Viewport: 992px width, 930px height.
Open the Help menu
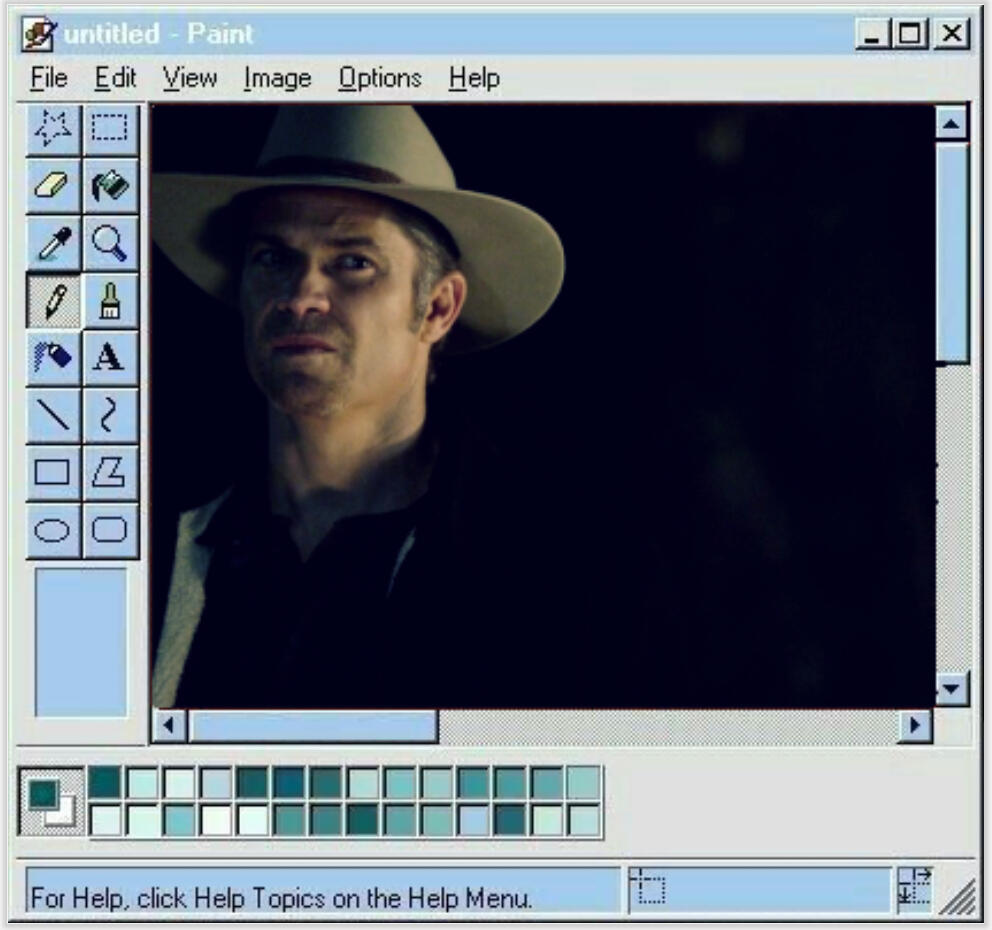(x=474, y=78)
